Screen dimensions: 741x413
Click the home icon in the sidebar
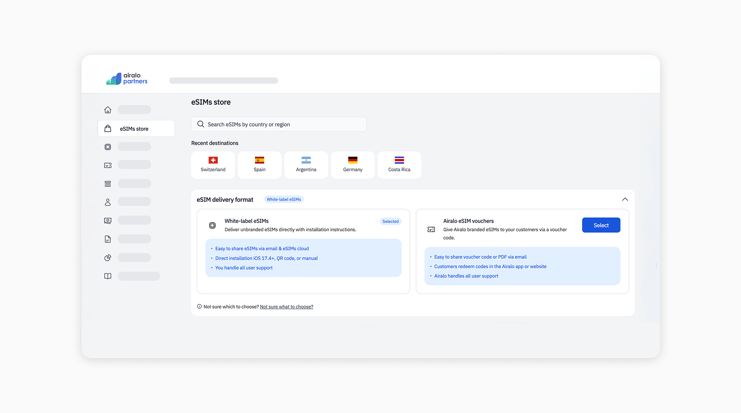(108, 110)
